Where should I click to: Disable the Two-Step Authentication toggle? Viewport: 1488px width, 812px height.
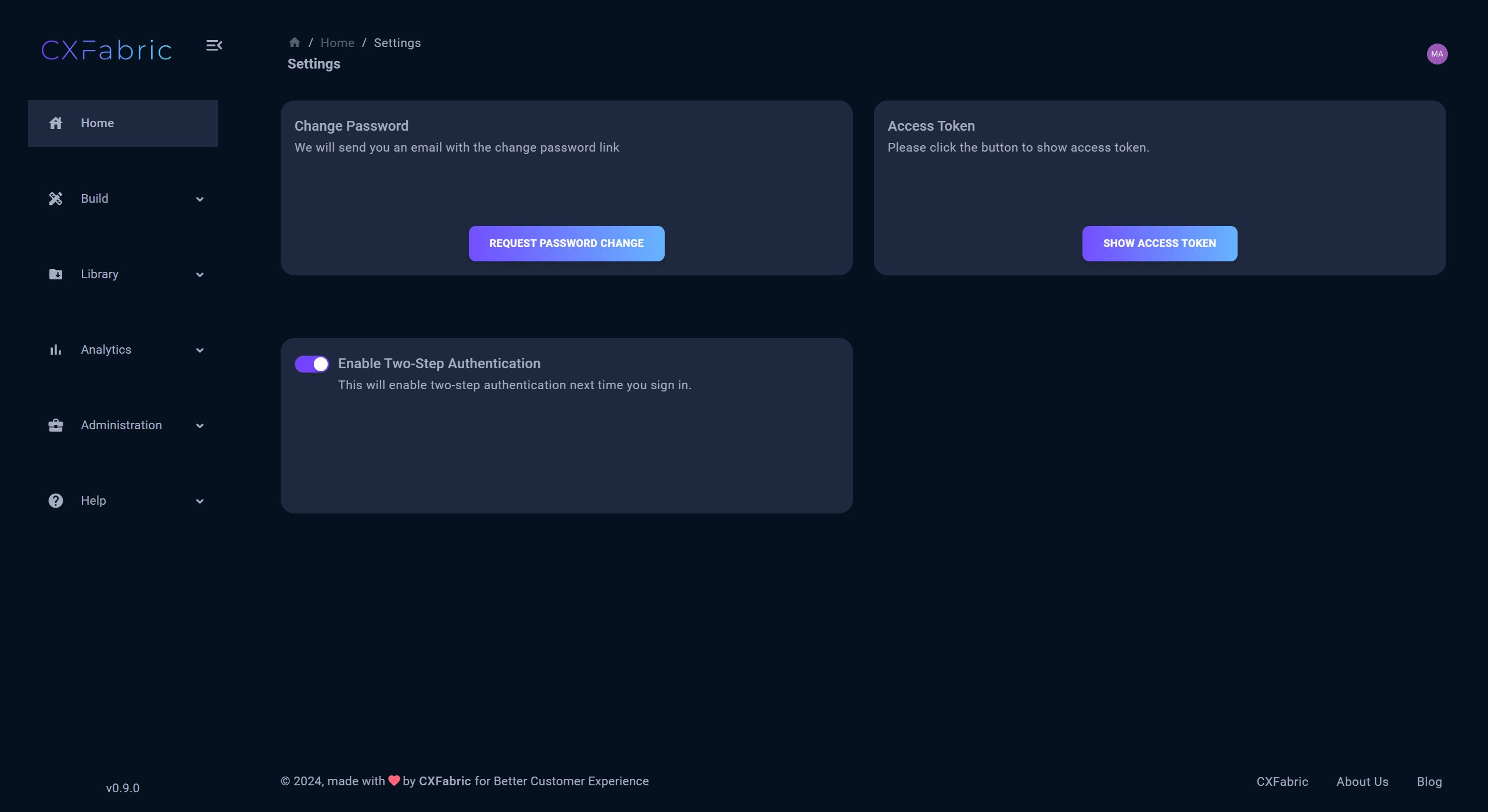(x=311, y=364)
